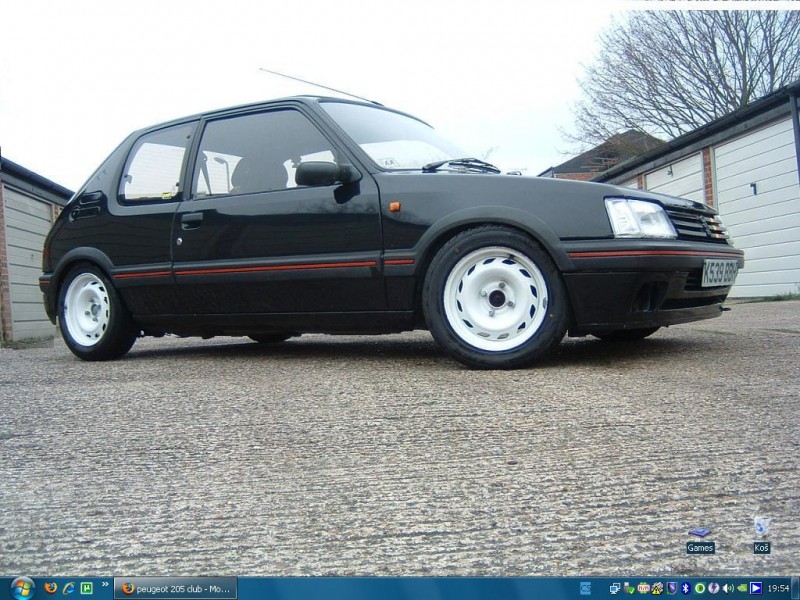This screenshot has width=800, height=600.
Task: Expand the Quick Launch overflow chevron
Action: (105, 586)
